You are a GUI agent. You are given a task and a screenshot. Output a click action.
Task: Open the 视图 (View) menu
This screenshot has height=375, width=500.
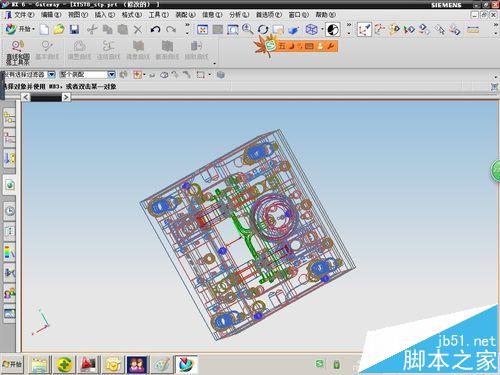point(78,15)
